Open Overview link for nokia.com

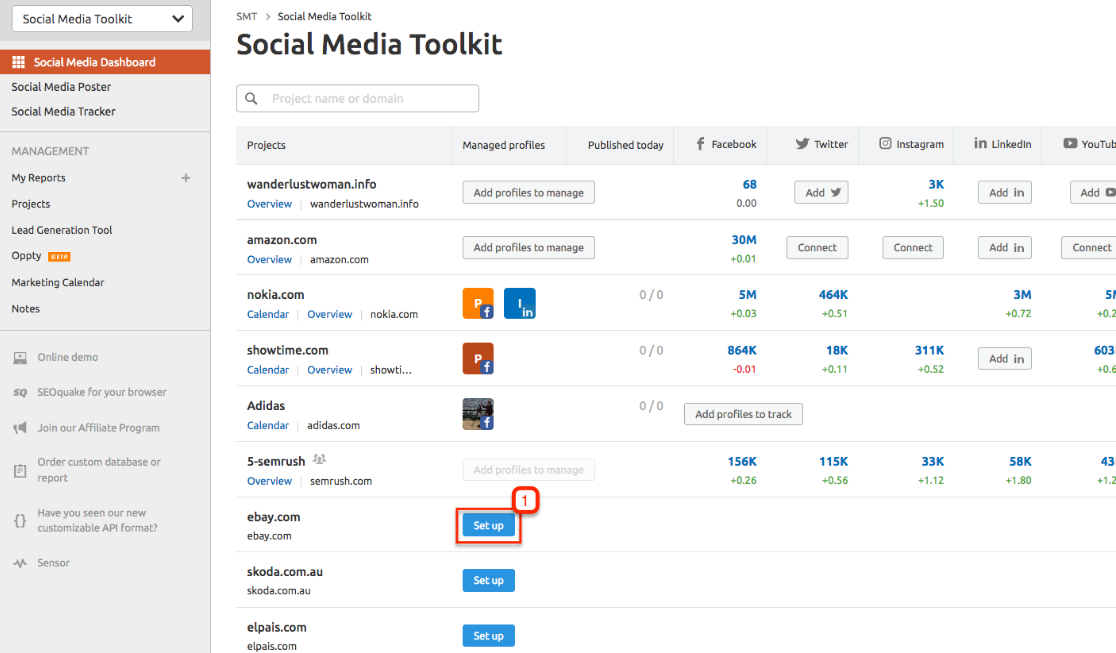330,314
